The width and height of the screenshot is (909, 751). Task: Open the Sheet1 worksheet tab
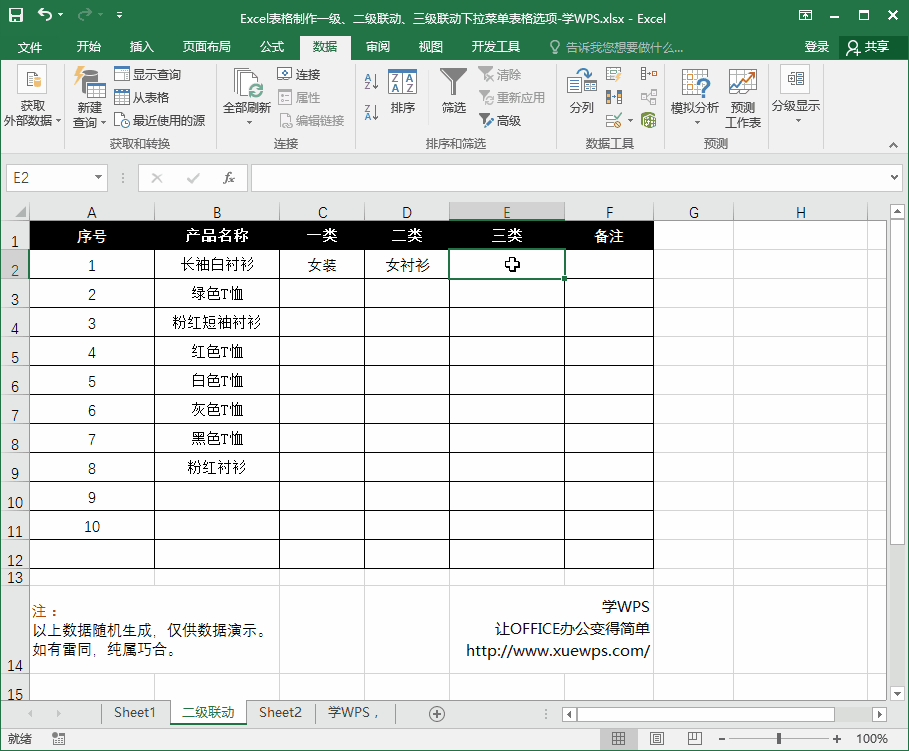click(x=134, y=712)
